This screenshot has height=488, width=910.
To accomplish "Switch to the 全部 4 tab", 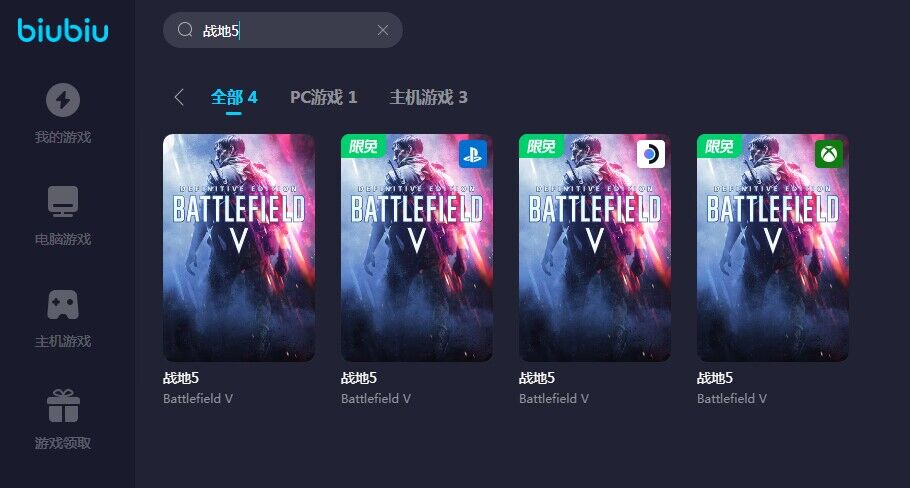I will click(x=234, y=97).
